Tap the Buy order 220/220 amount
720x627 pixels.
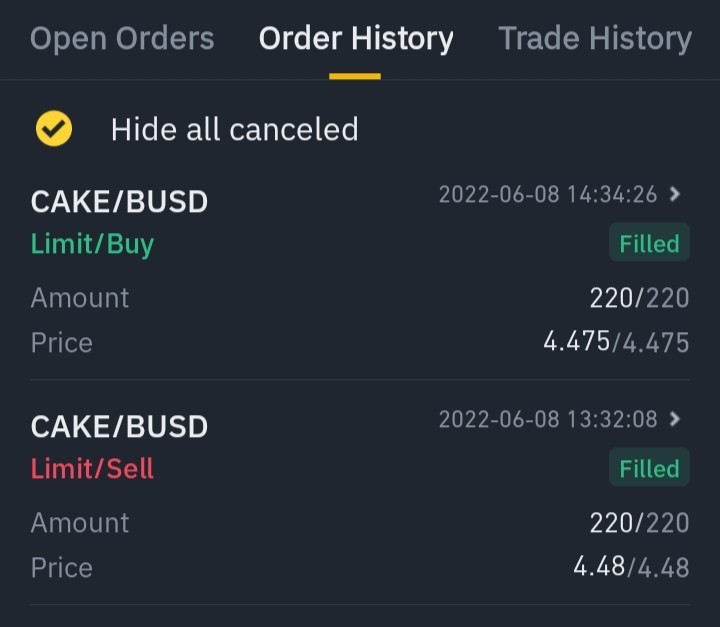pyautogui.click(x=640, y=298)
